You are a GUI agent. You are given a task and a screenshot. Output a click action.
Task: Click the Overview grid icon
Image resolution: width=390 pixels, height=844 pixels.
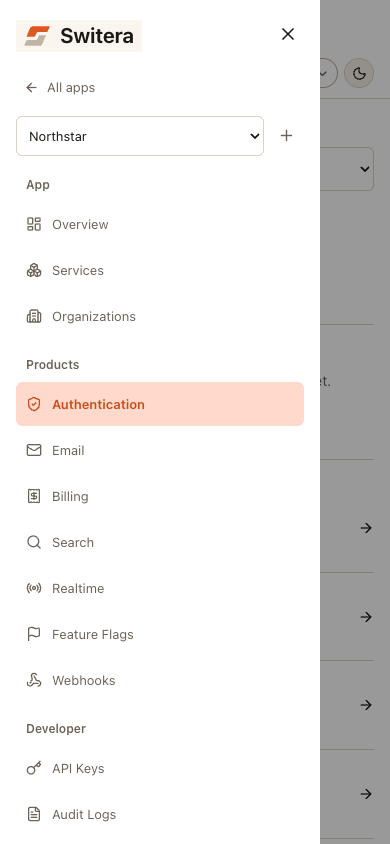[x=34, y=224]
